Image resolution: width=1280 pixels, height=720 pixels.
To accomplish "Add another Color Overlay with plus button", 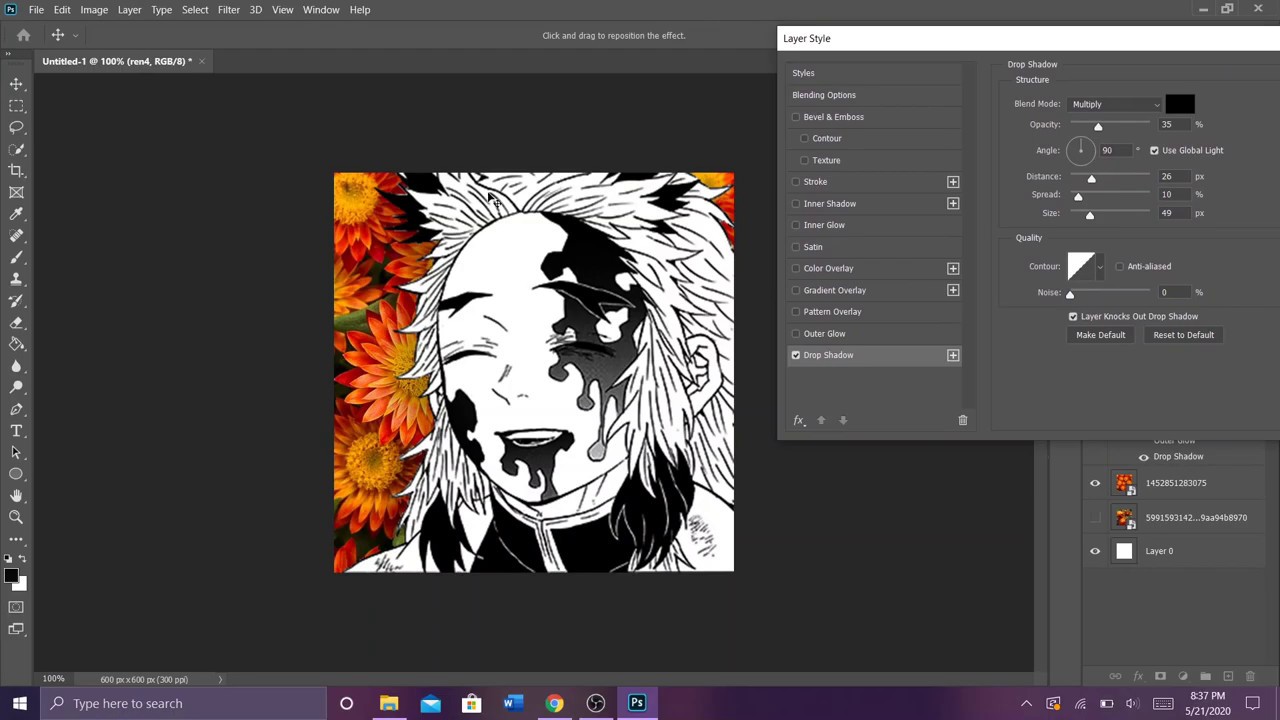I will [x=953, y=268].
